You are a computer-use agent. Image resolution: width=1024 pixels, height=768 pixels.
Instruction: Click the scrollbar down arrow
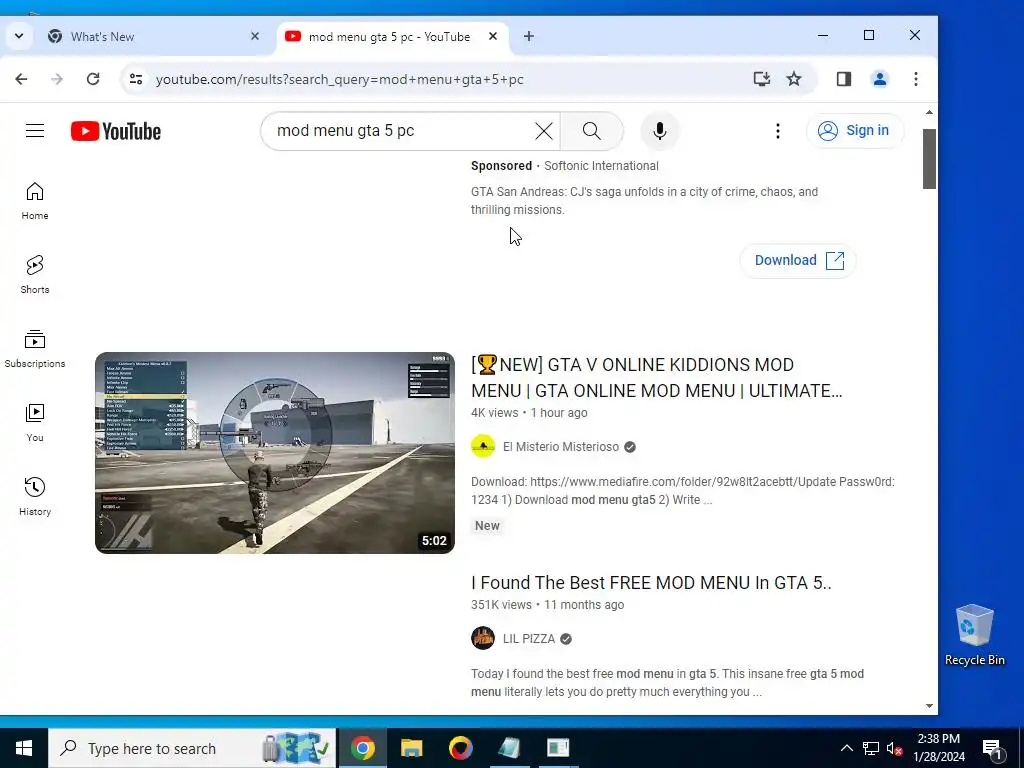[929, 706]
